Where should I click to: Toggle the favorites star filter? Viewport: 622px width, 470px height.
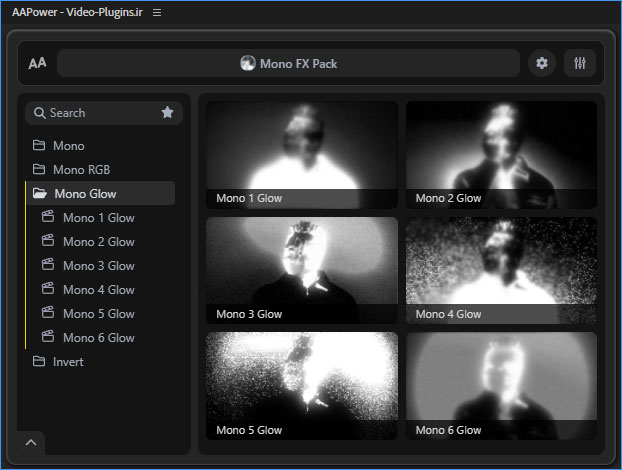point(167,113)
